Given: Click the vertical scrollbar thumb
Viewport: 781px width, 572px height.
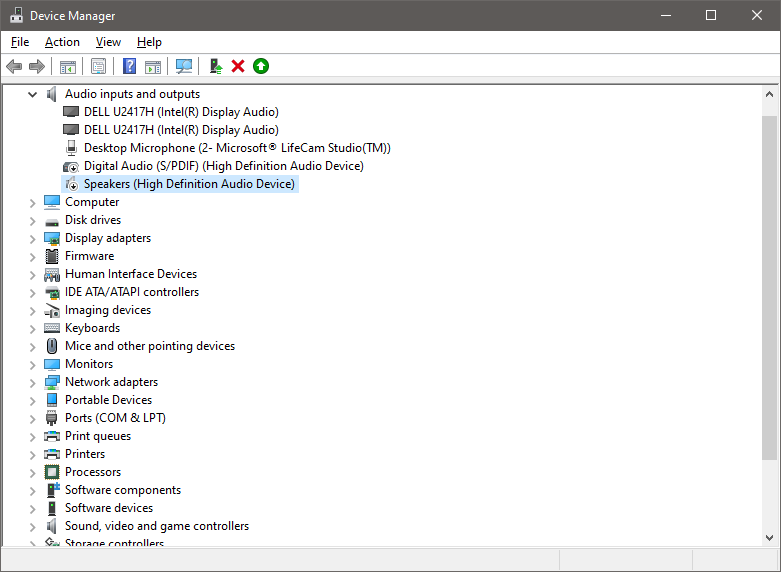Looking at the screenshot, I should pyautogui.click(x=769, y=288).
